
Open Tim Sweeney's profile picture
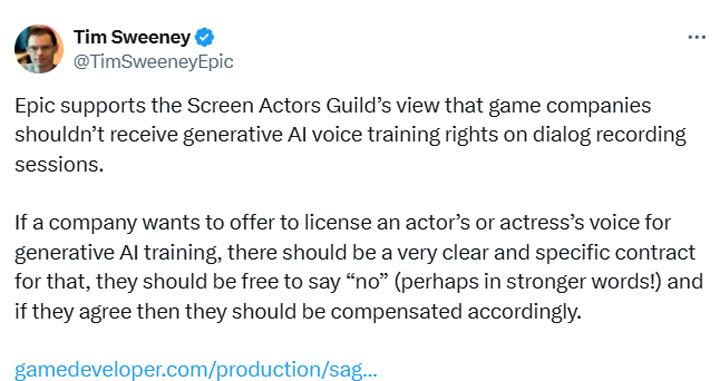[39, 49]
